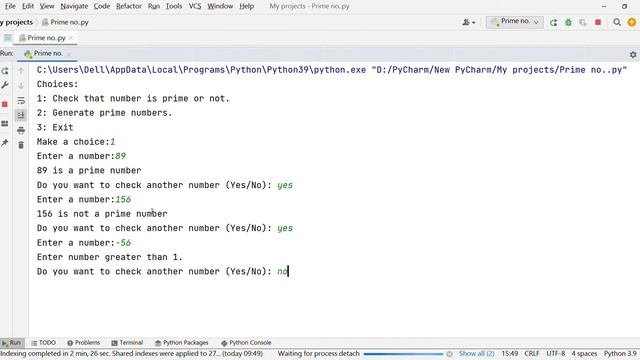Expand the Prime no. run configuration dropdown
Image resolution: width=640 pixels, height=360 pixels.
(515, 22)
